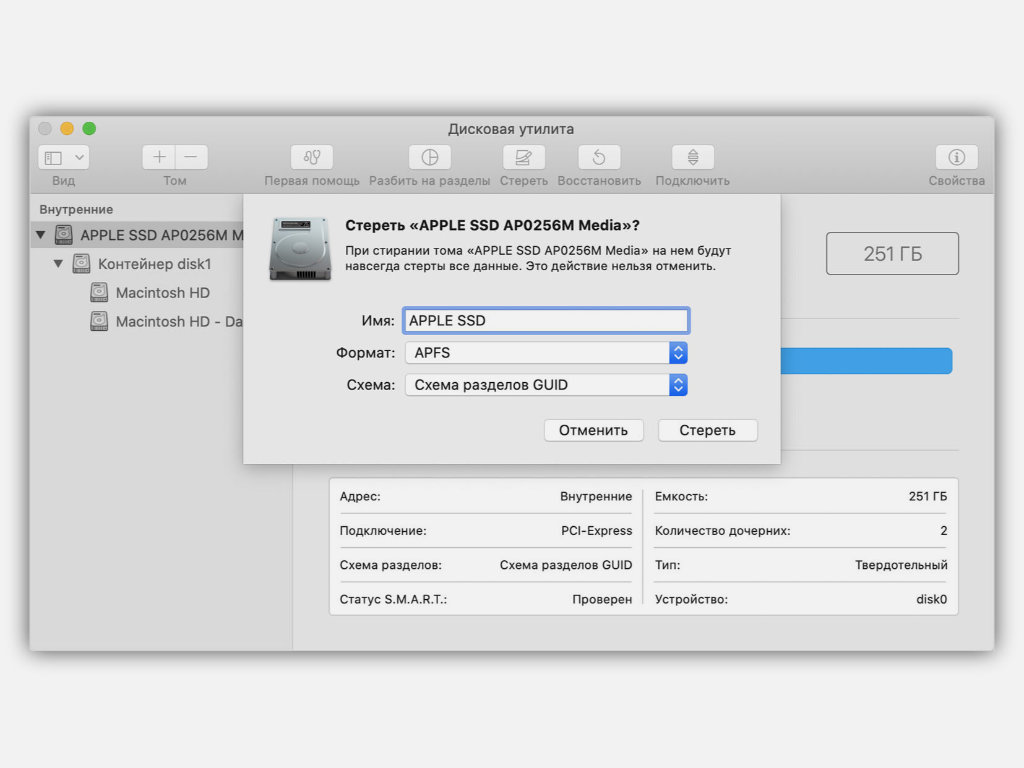Select Контейнер disk1 in the sidebar
The width and height of the screenshot is (1024, 768).
point(154,264)
